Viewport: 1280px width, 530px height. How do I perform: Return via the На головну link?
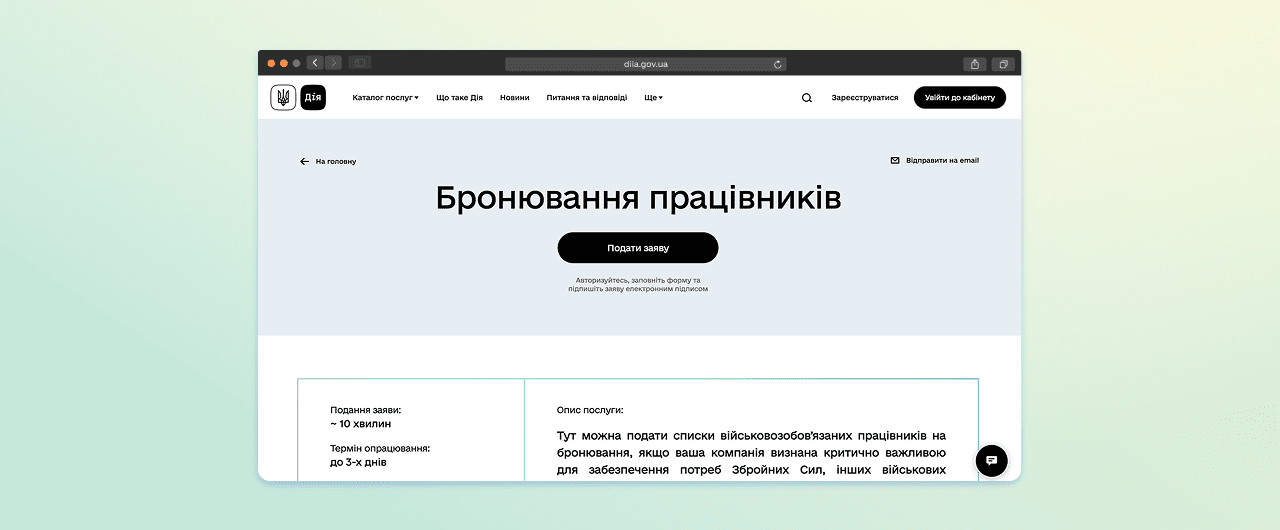[328, 161]
